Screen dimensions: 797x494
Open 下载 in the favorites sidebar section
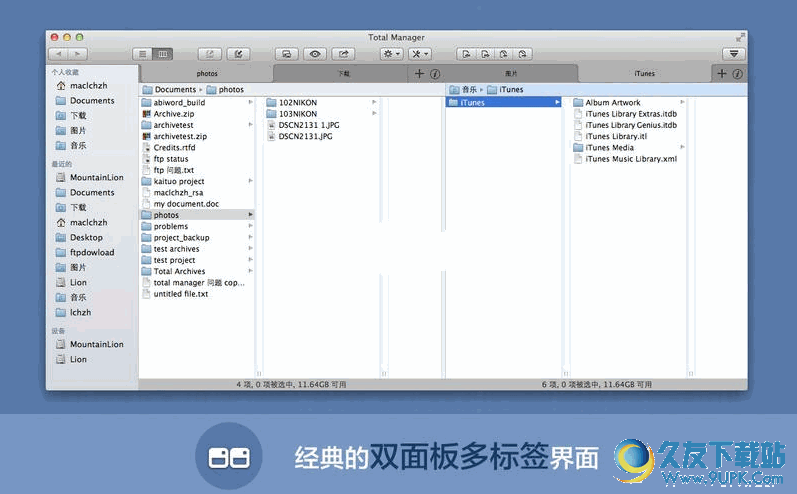71,115
